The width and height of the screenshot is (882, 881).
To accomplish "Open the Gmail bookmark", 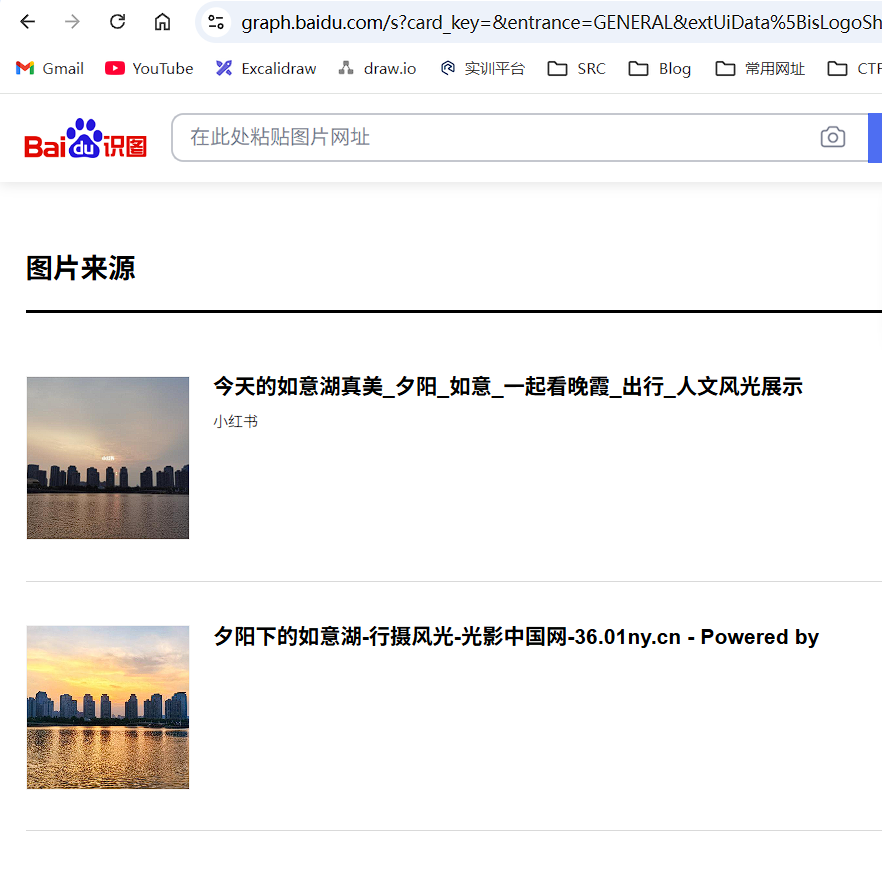I will tap(50, 68).
